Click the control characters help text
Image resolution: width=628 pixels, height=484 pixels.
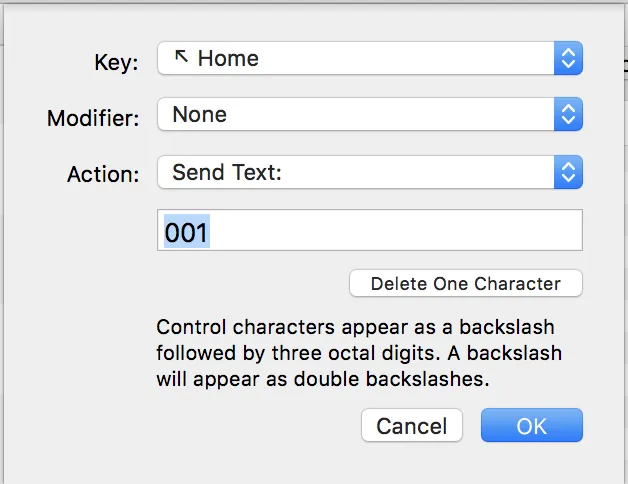(x=355, y=353)
